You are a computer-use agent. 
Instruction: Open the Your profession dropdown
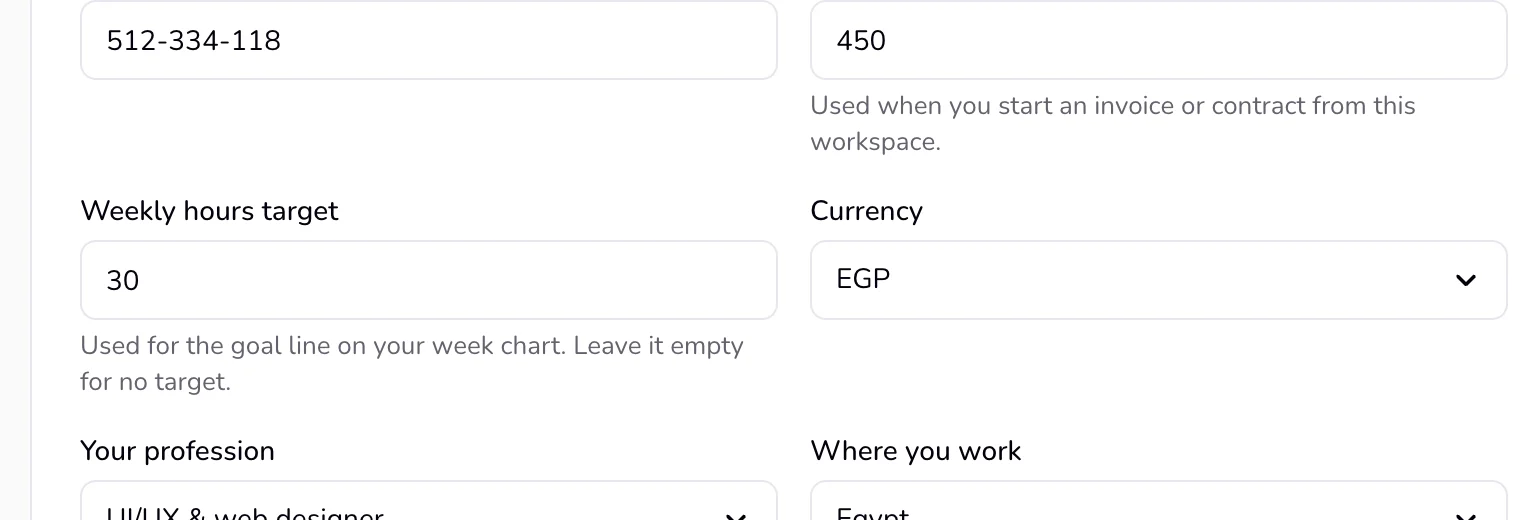(x=428, y=501)
